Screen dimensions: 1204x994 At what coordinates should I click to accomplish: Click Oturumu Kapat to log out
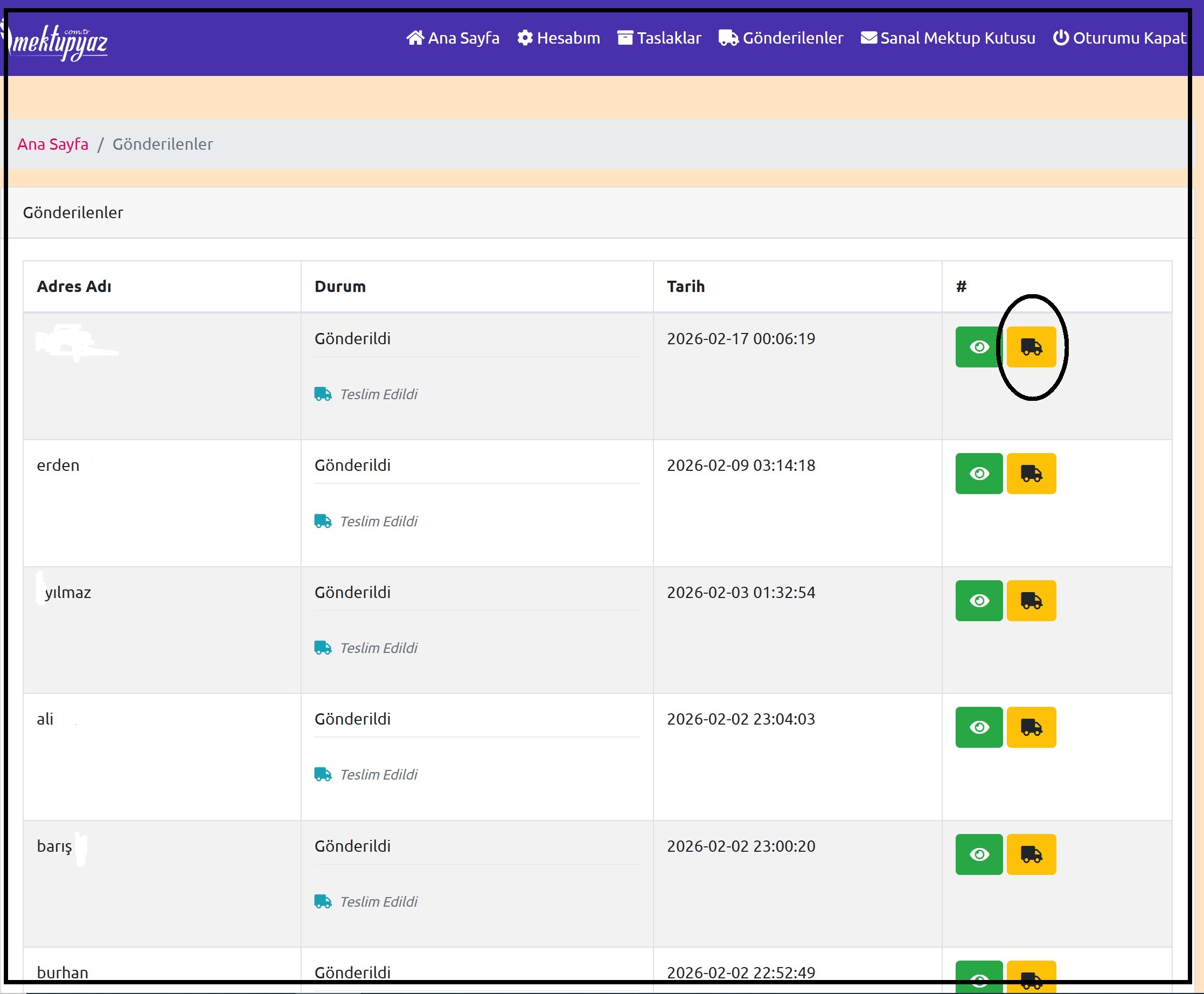click(1119, 38)
